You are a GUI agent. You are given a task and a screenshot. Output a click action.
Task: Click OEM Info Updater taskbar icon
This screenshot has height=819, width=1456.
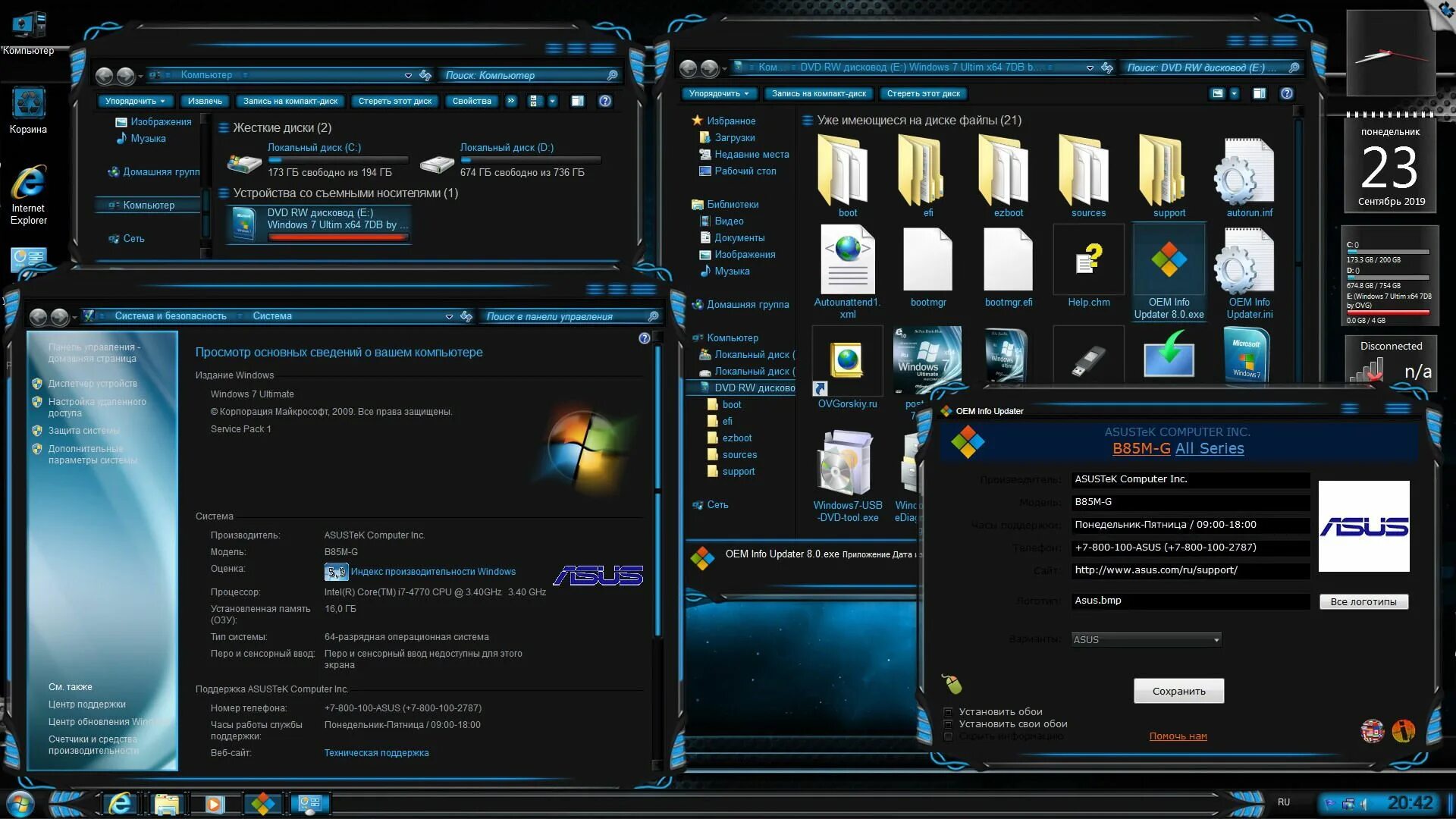[262, 803]
